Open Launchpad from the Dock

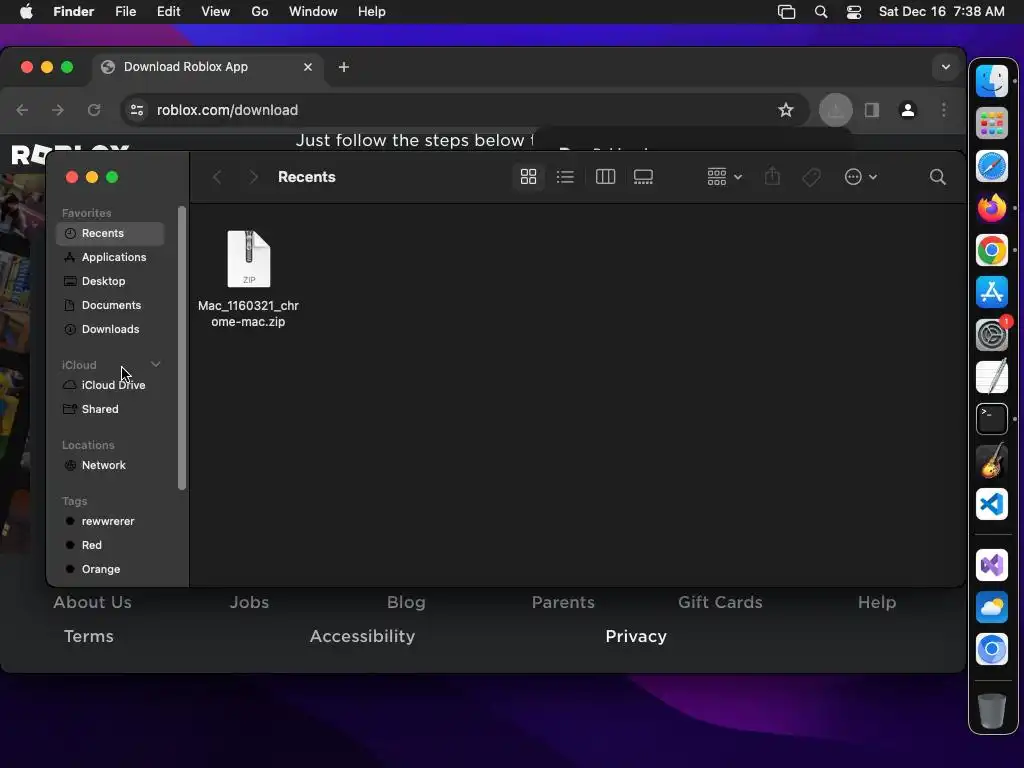coord(991,123)
